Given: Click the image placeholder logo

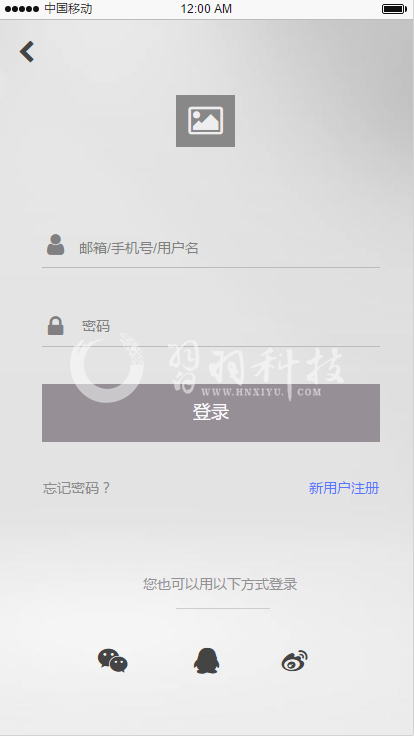Looking at the screenshot, I should pos(206,121).
